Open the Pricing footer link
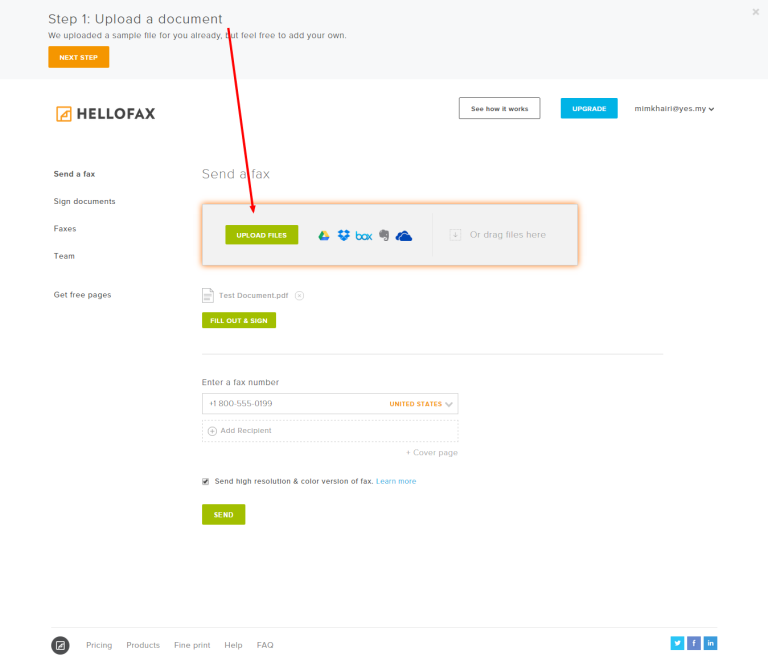Image resolution: width=768 pixels, height=670 pixels. tap(99, 645)
